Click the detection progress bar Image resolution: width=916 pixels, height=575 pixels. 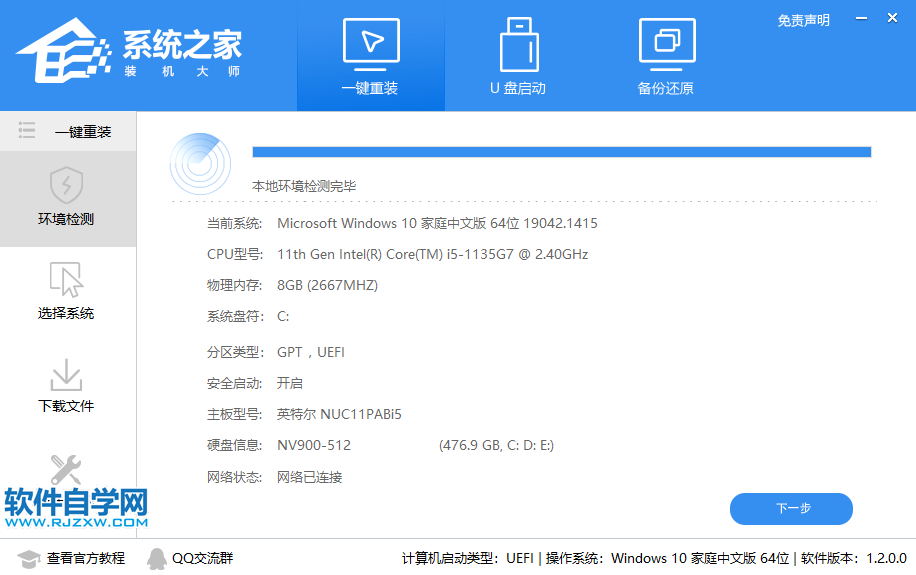coord(561,152)
